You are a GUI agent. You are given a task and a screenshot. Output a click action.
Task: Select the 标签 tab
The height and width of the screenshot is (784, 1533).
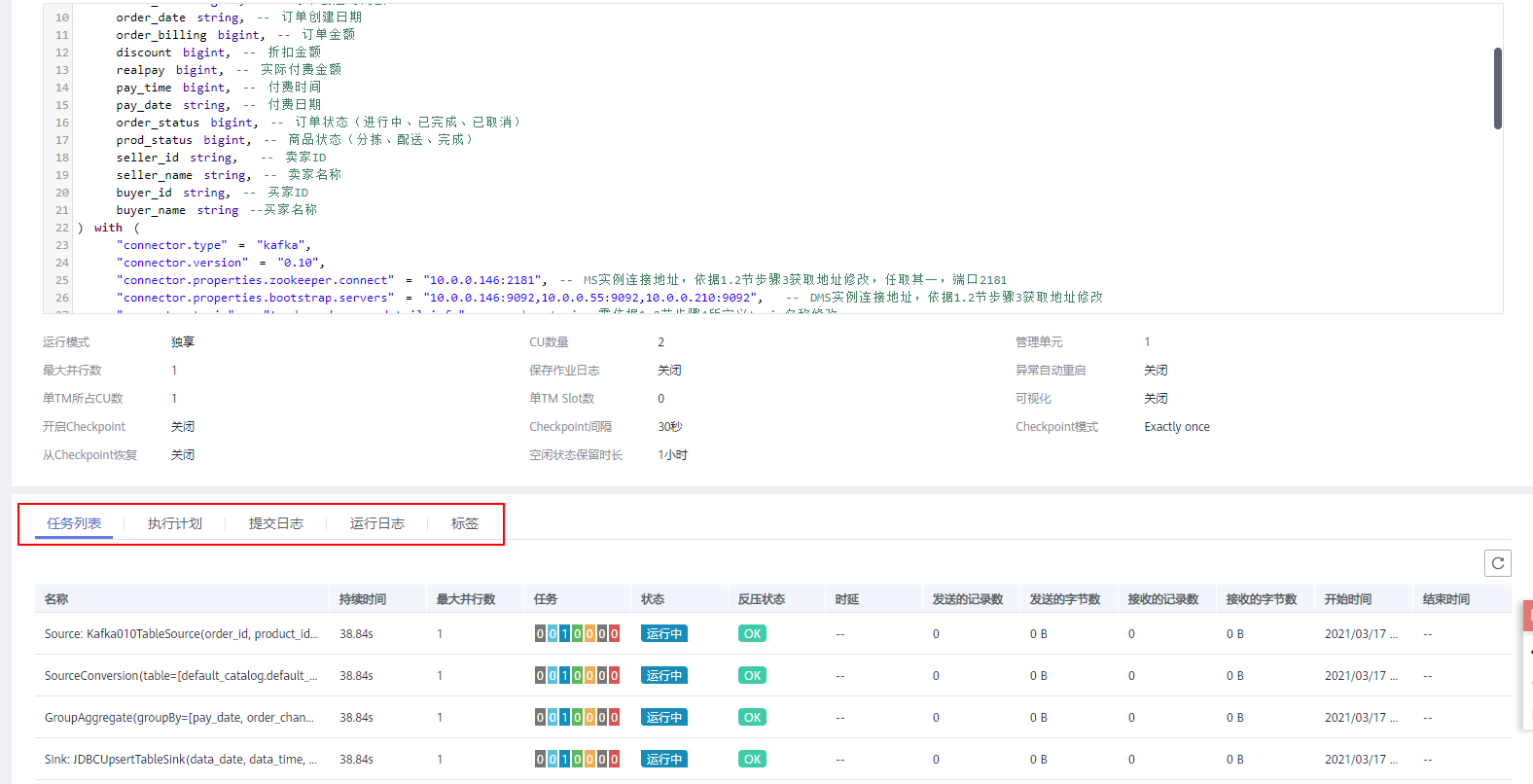(x=465, y=523)
